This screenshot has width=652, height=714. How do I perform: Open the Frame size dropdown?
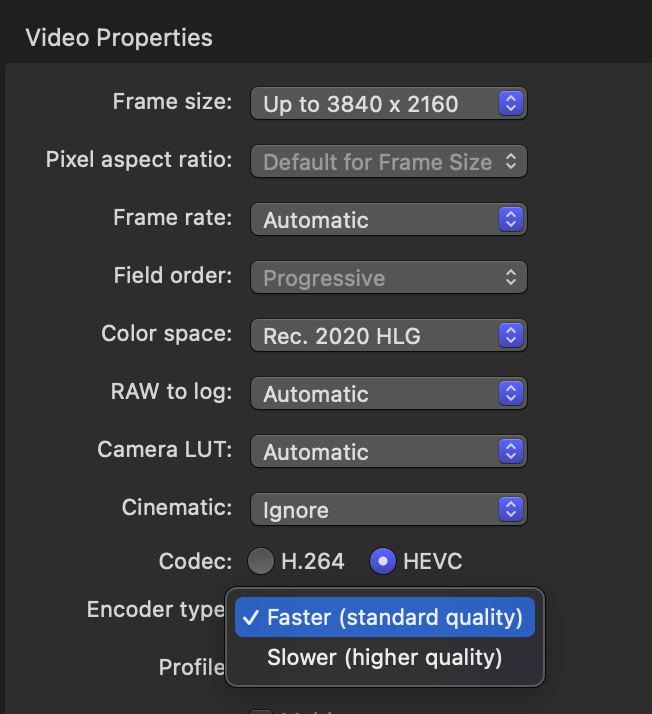(388, 103)
